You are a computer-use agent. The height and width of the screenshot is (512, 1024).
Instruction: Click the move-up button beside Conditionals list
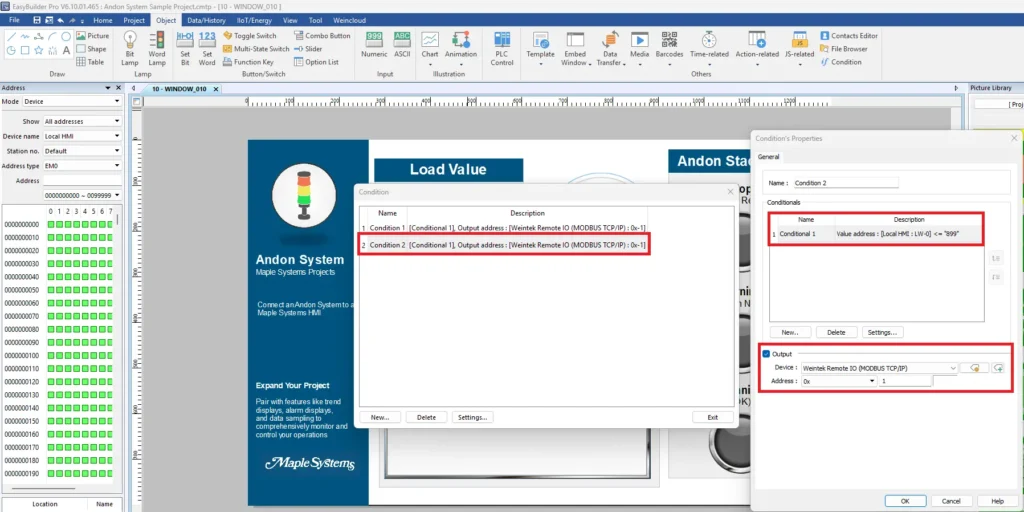point(996,259)
